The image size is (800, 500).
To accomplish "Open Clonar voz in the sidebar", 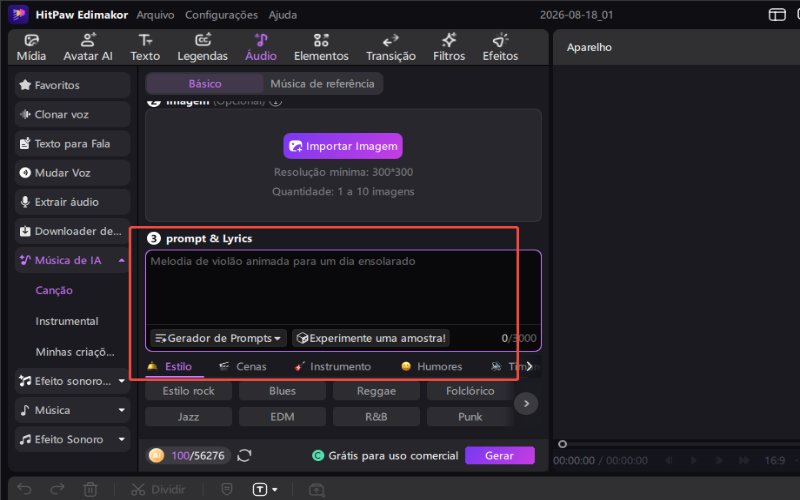I will click(72, 114).
